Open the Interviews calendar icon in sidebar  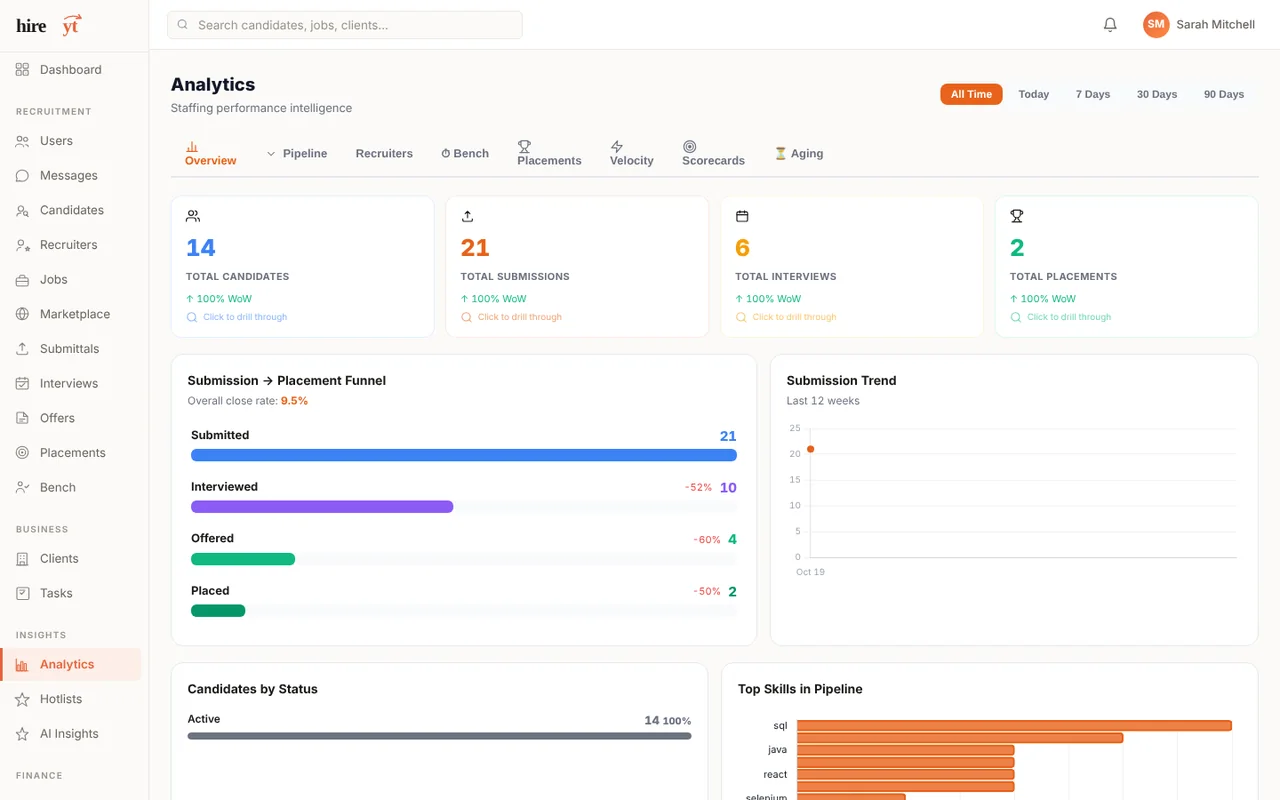22,384
